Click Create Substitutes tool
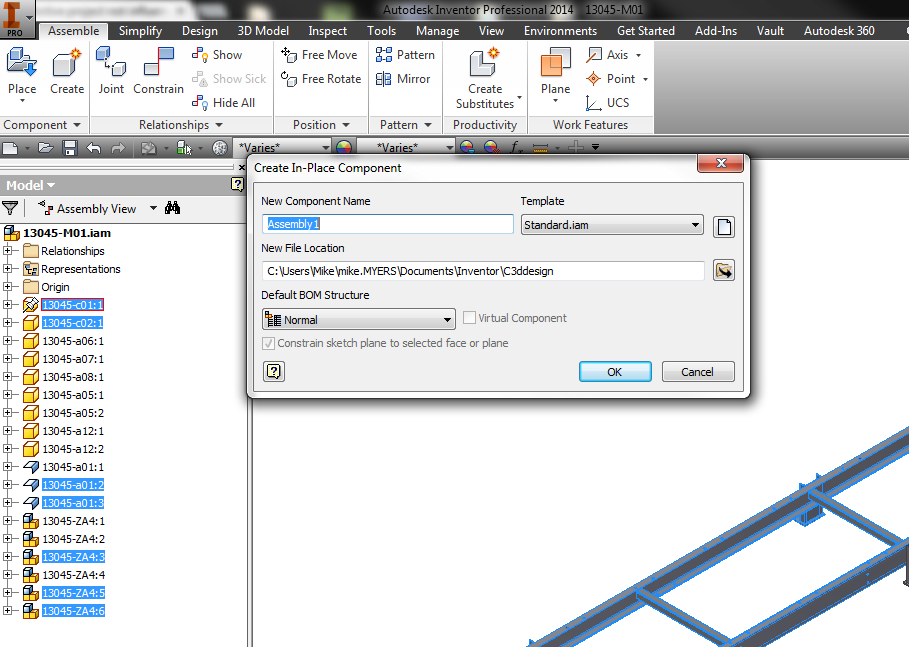Image resolution: width=909 pixels, height=647 pixels. coord(485,78)
